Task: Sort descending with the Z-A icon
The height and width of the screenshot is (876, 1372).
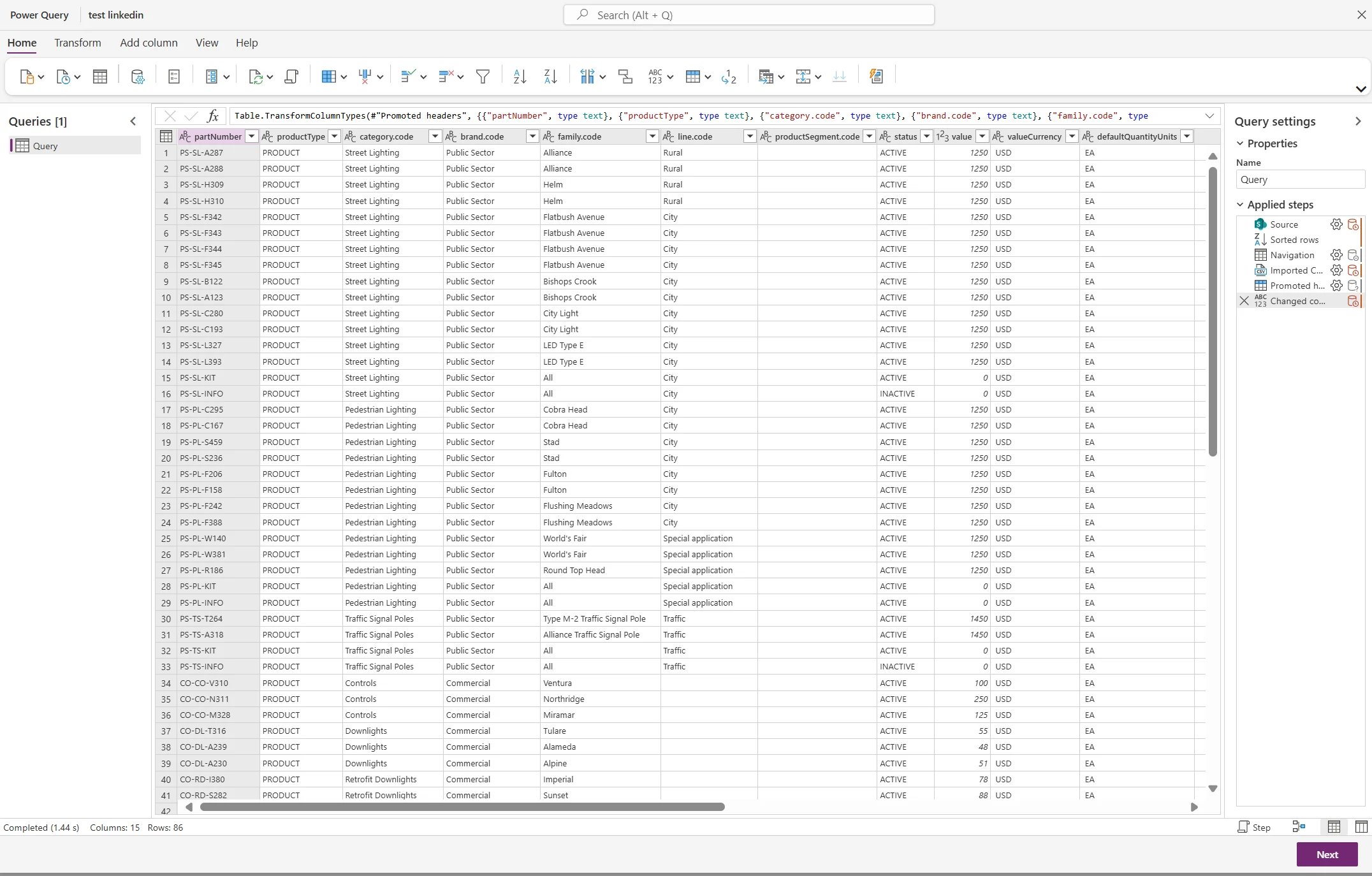Action: [551, 77]
